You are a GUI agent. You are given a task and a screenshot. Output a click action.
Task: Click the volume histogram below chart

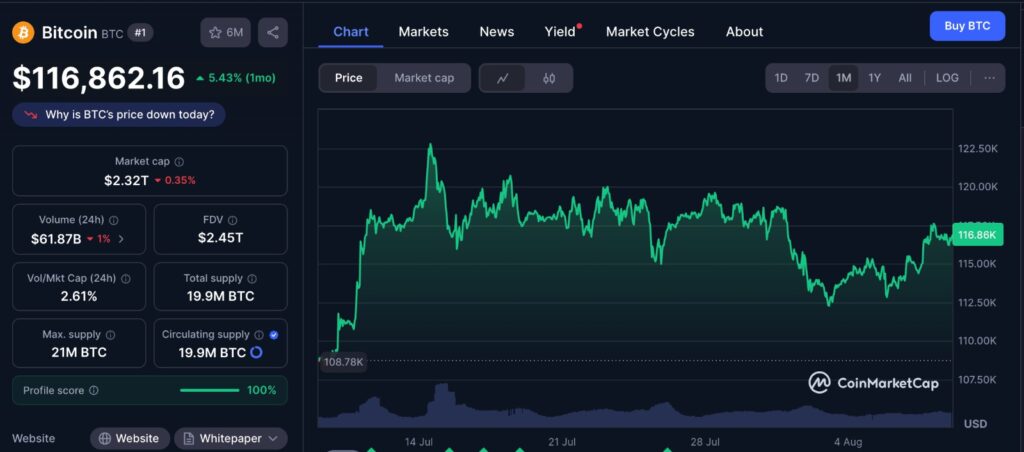click(635, 408)
